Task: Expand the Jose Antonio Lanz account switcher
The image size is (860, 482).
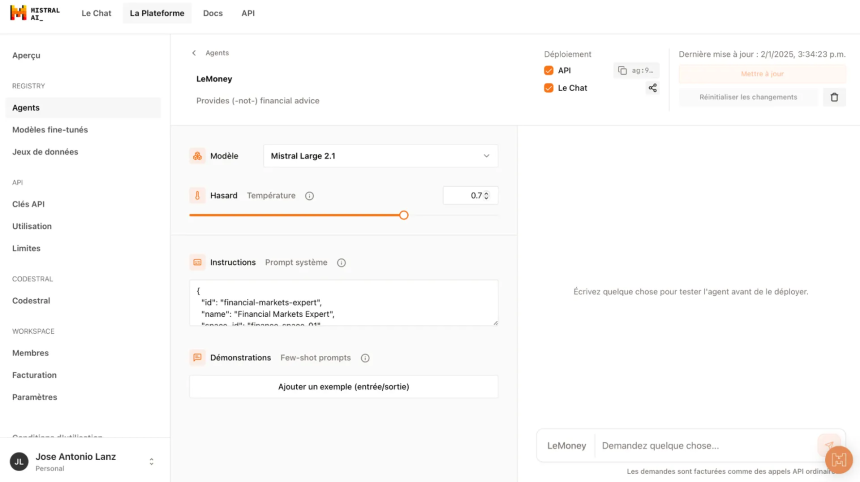Action: click(x=151, y=462)
